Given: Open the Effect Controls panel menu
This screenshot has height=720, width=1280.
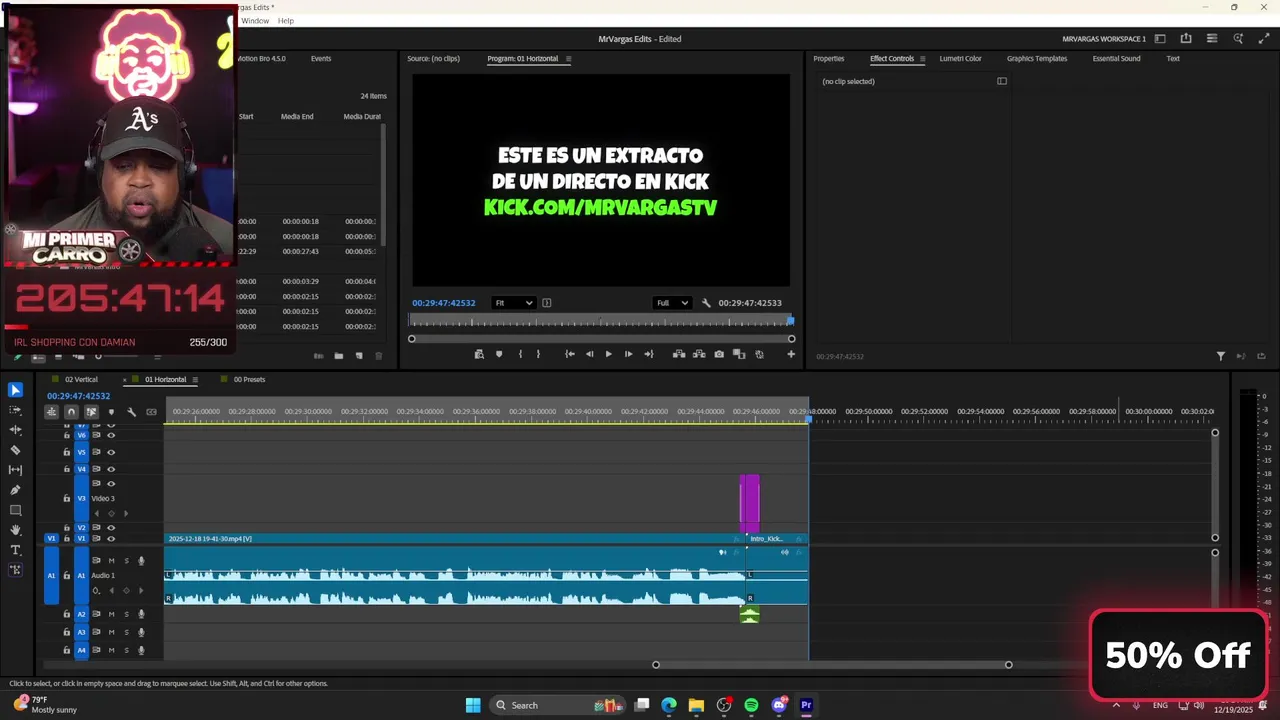Looking at the screenshot, I should tap(922, 59).
